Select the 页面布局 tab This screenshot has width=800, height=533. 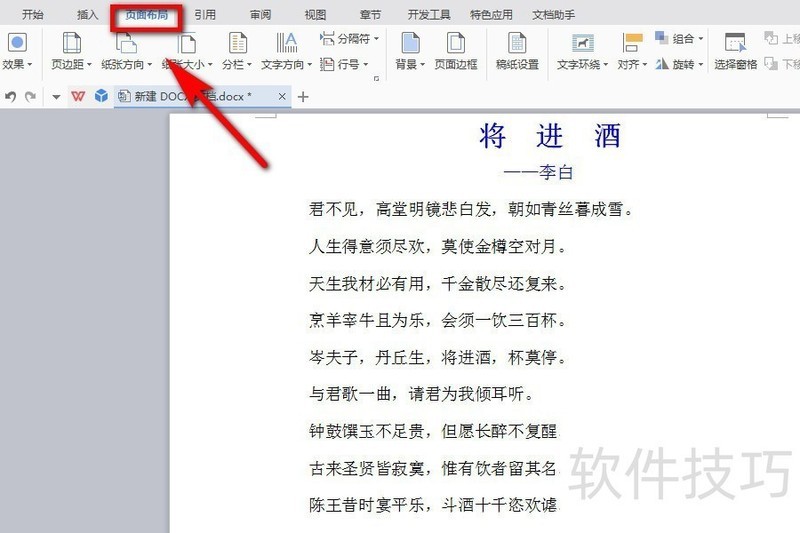pos(146,14)
